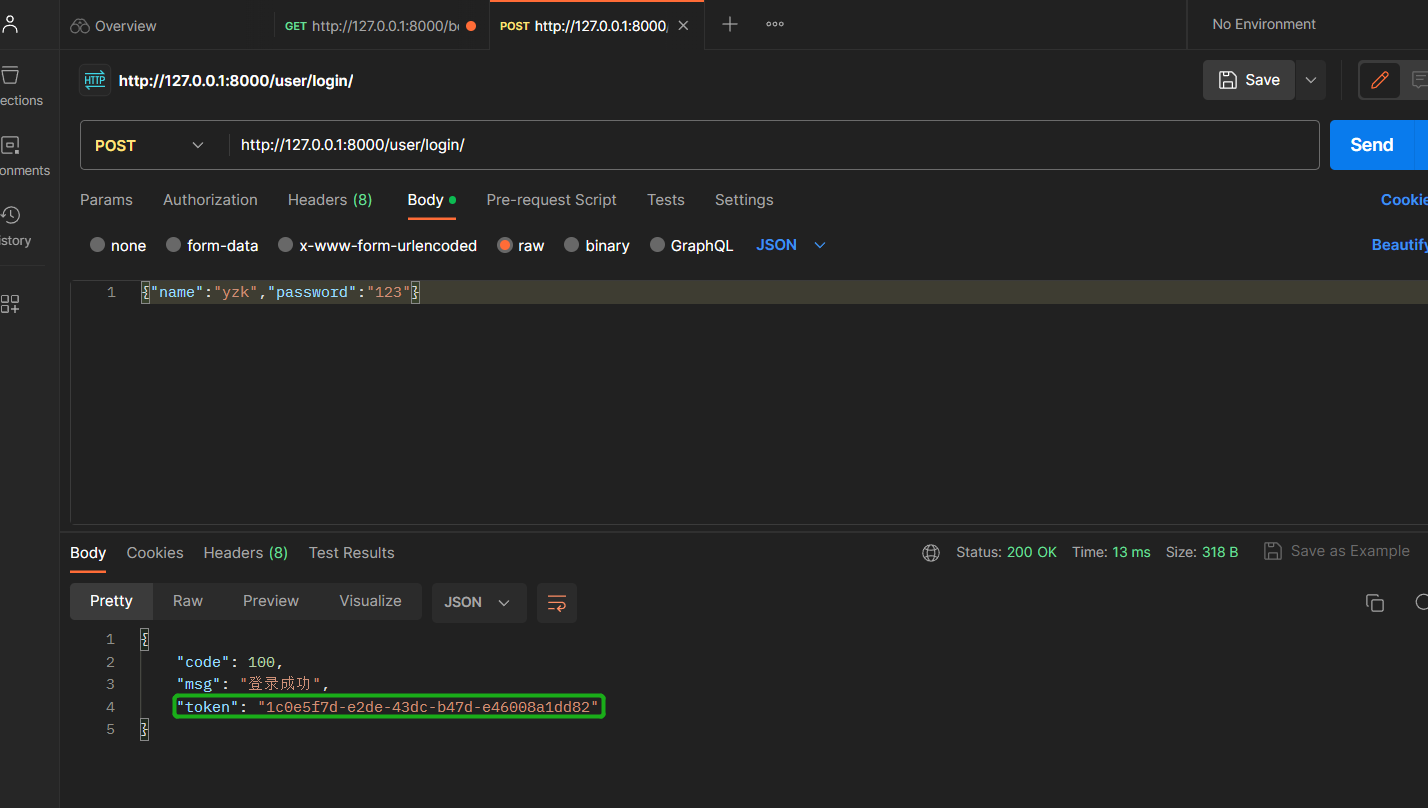Open the No Environment selector

[x=1264, y=24]
